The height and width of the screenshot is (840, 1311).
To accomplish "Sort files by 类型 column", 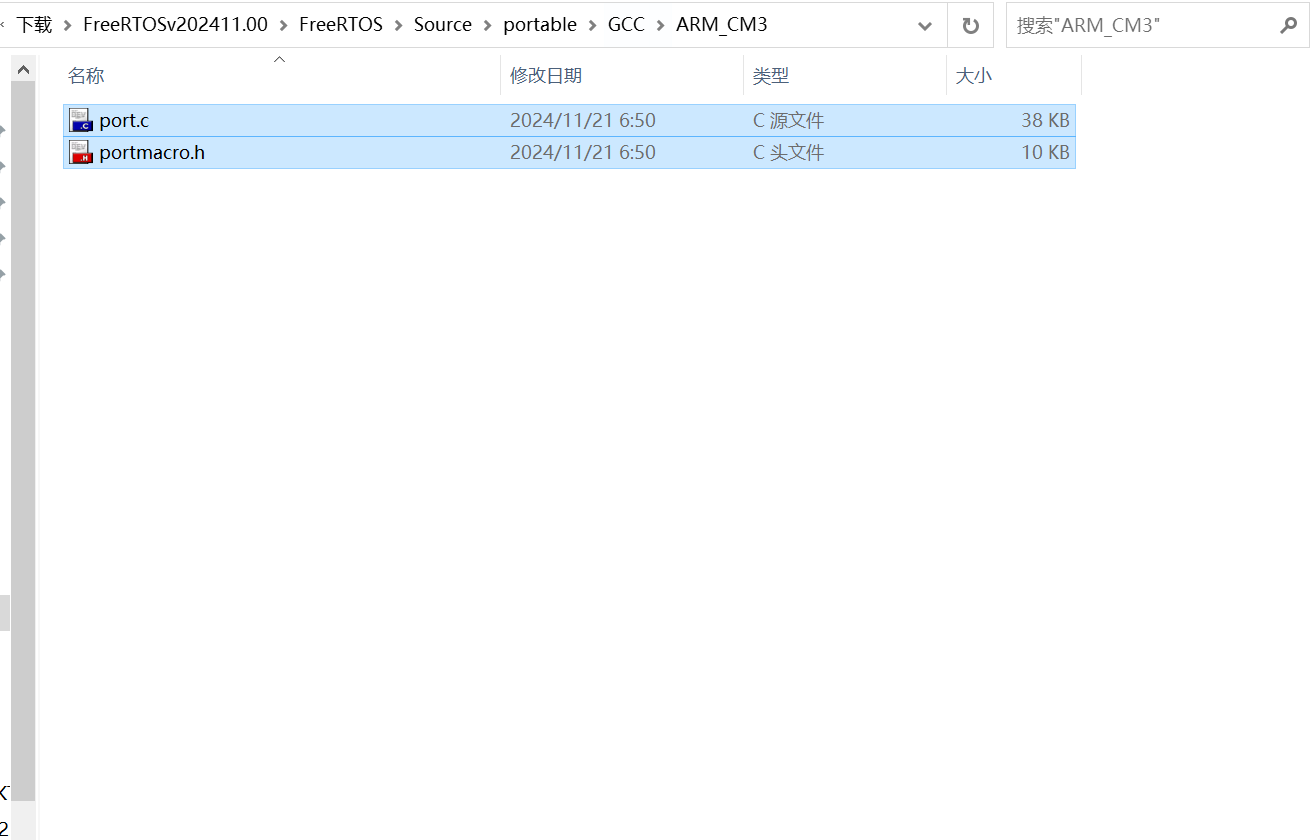I will tap(771, 76).
